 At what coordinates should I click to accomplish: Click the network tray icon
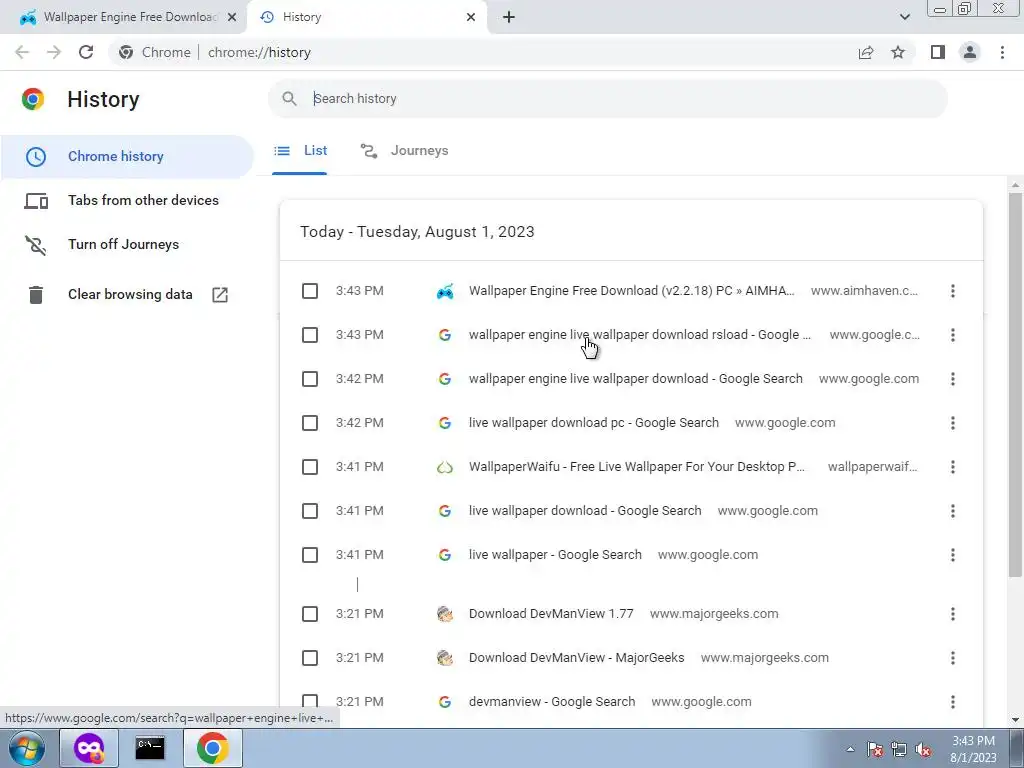(899, 749)
